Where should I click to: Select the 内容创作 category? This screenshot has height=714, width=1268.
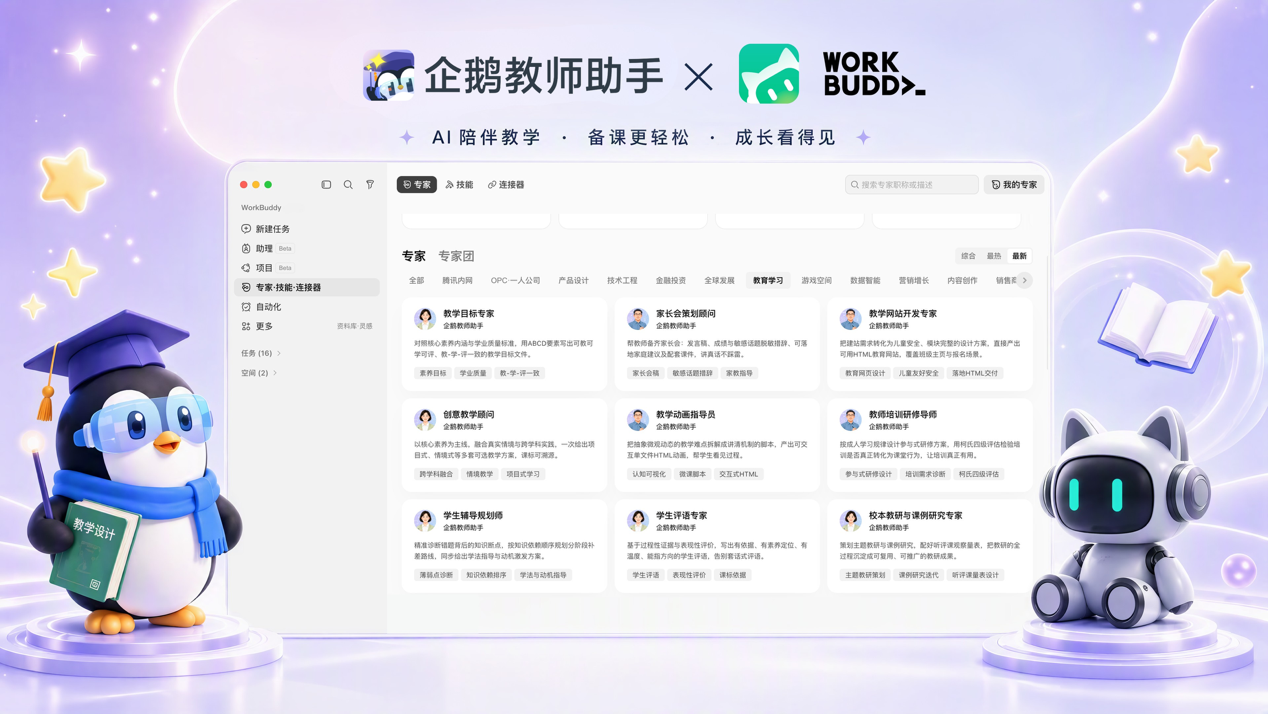pyautogui.click(x=962, y=281)
